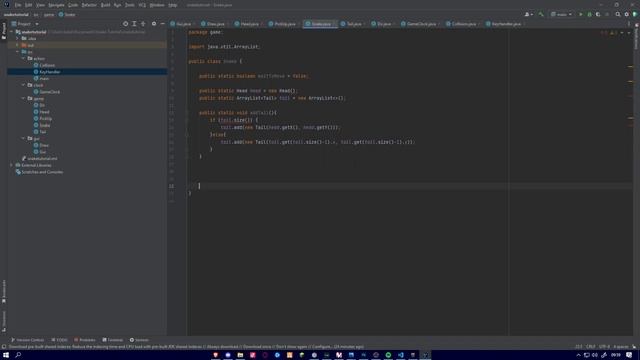
Task: Select GameClock class in project tree
Action: [47, 92]
